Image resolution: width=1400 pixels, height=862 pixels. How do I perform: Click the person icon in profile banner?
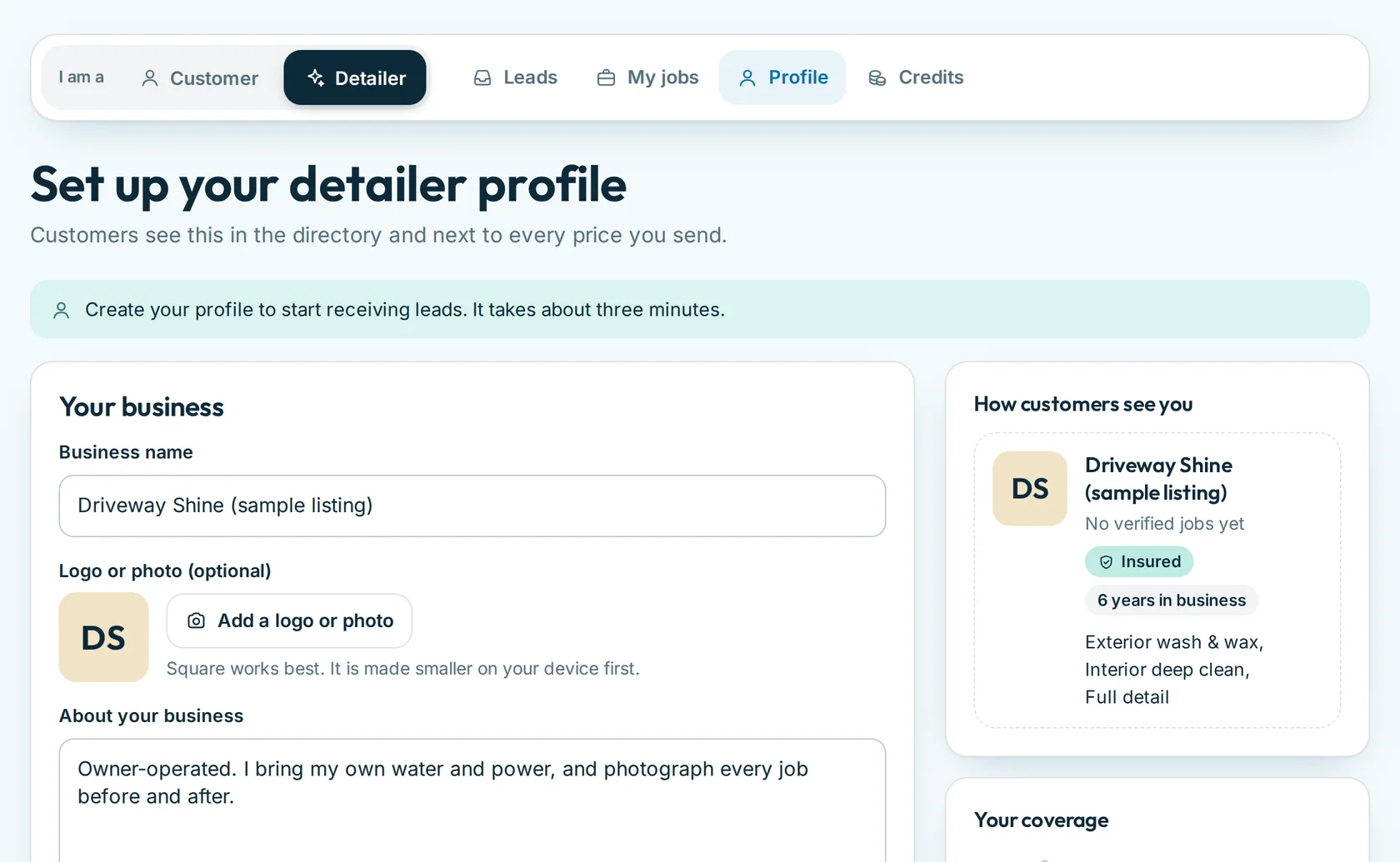(x=61, y=311)
